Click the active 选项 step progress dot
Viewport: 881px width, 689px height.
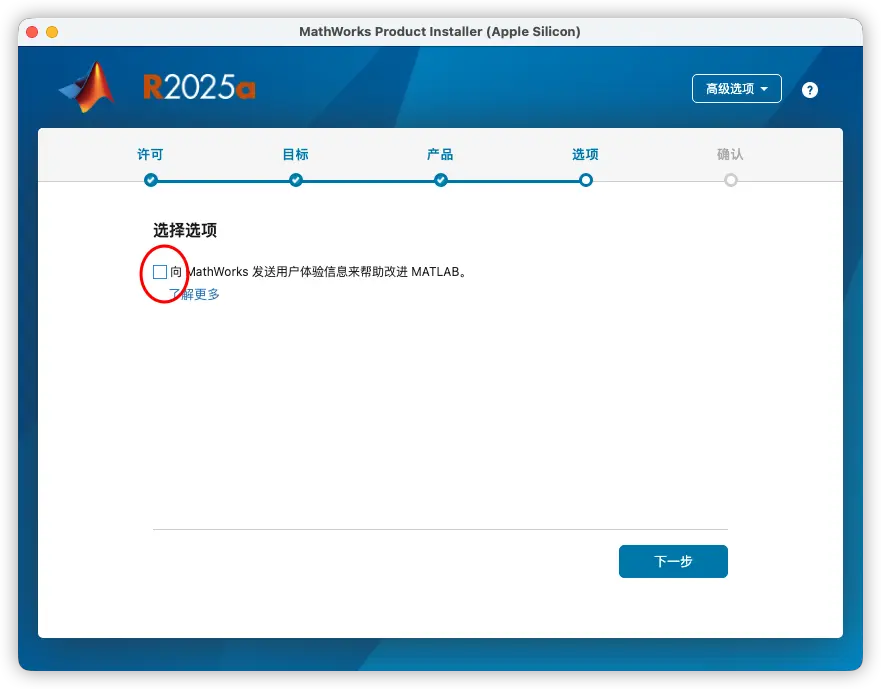coord(585,180)
